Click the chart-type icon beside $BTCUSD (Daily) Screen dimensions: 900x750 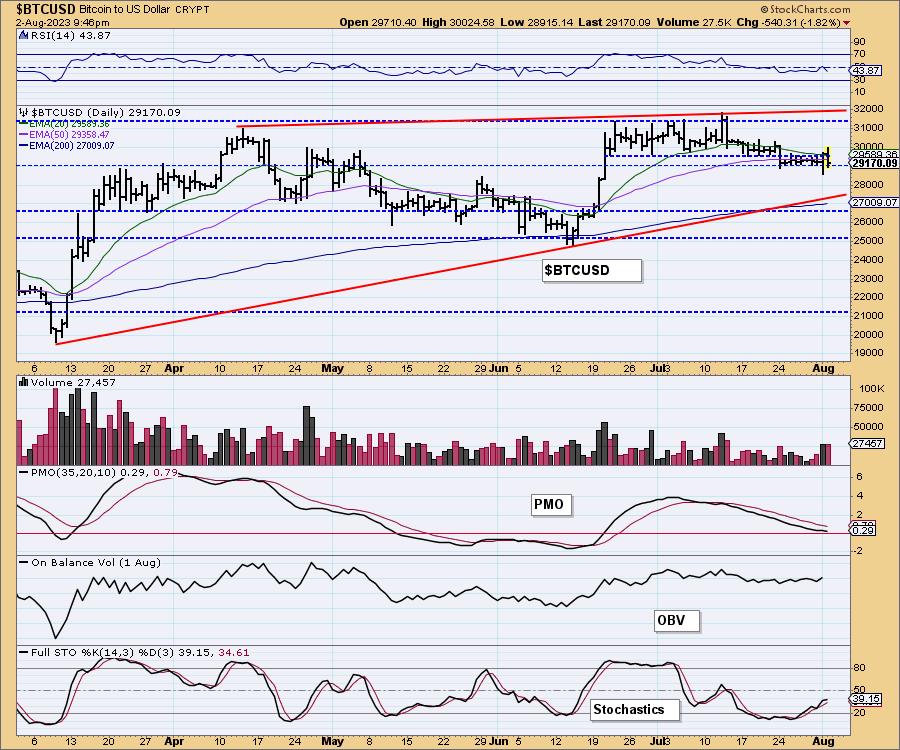[24, 112]
